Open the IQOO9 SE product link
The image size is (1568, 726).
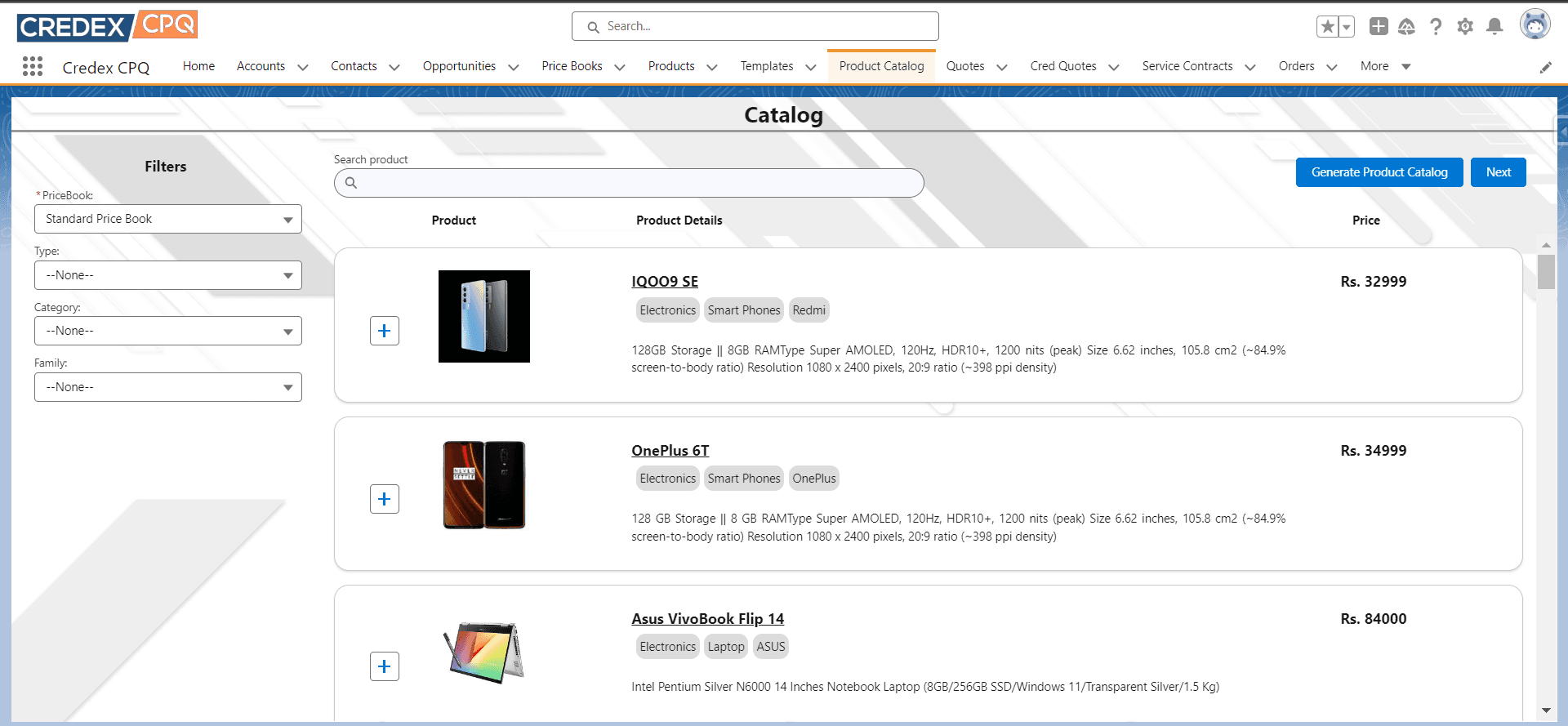(665, 282)
